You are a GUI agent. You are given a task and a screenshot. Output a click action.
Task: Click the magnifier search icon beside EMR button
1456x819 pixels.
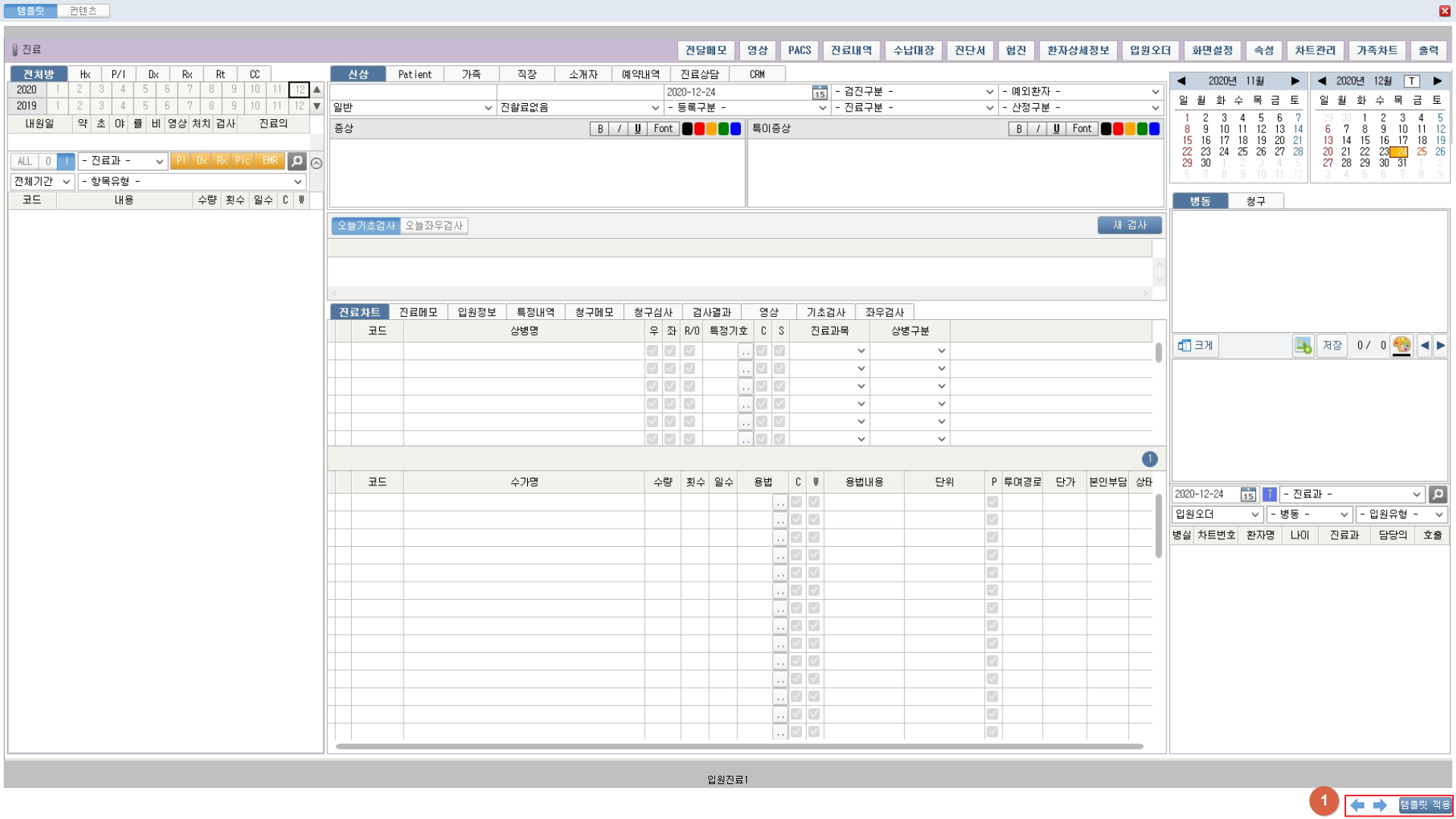pyautogui.click(x=297, y=161)
